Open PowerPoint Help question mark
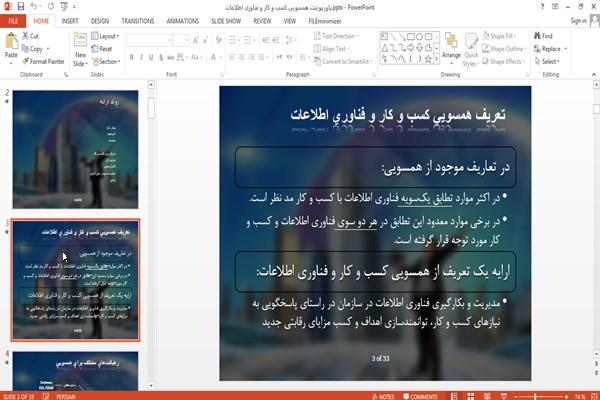Viewport: 600px width, 400px height. 542,7
